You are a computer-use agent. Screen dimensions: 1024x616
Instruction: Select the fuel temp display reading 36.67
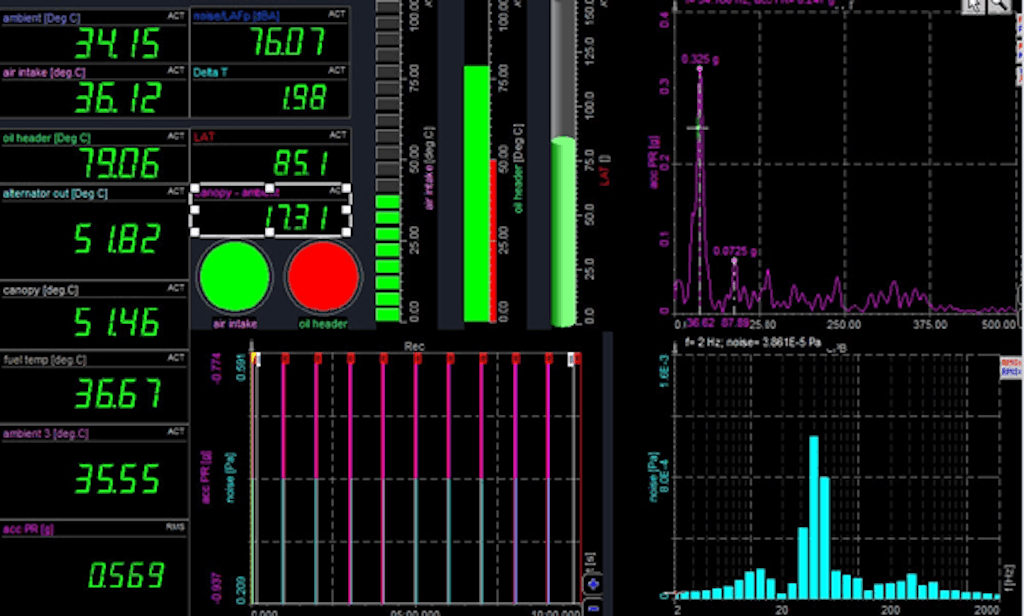pos(94,387)
